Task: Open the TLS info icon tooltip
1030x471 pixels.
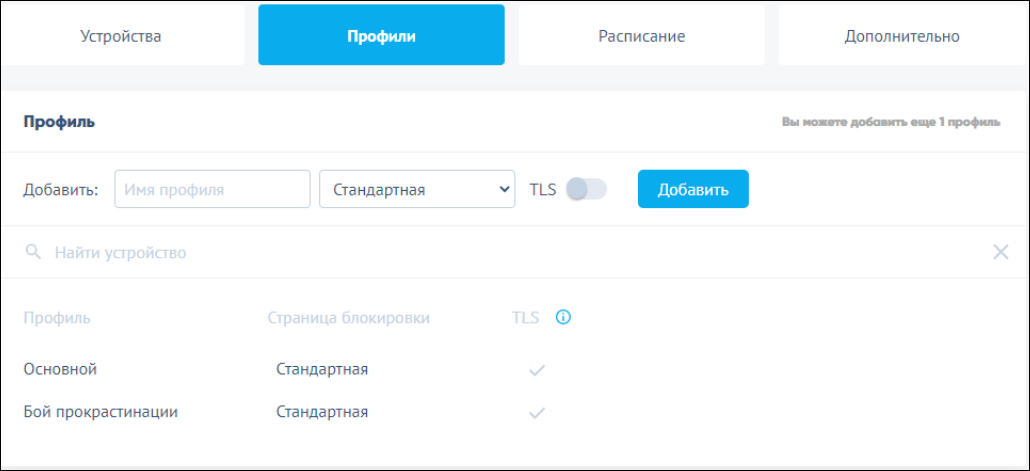Action: tap(563, 318)
